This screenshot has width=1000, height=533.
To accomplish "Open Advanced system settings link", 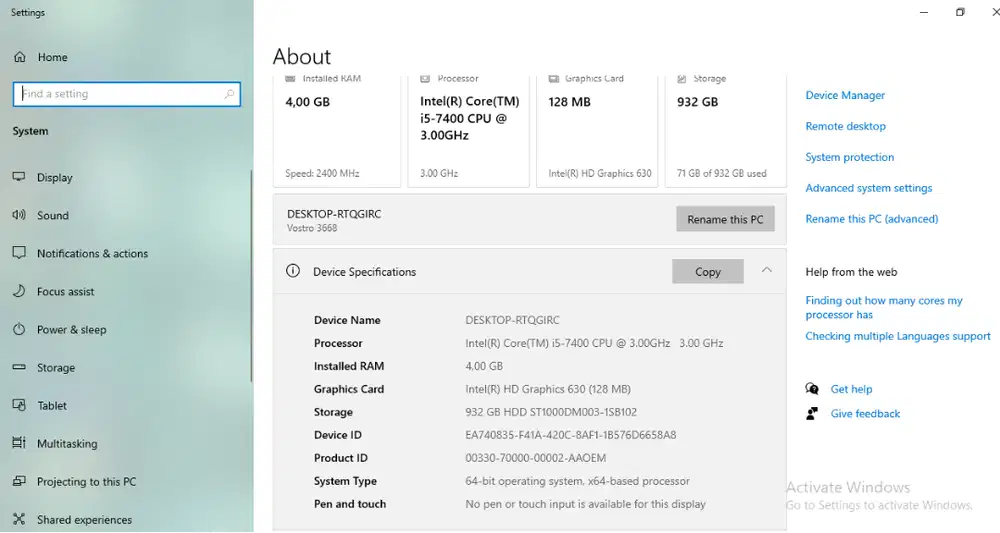I will [x=868, y=188].
